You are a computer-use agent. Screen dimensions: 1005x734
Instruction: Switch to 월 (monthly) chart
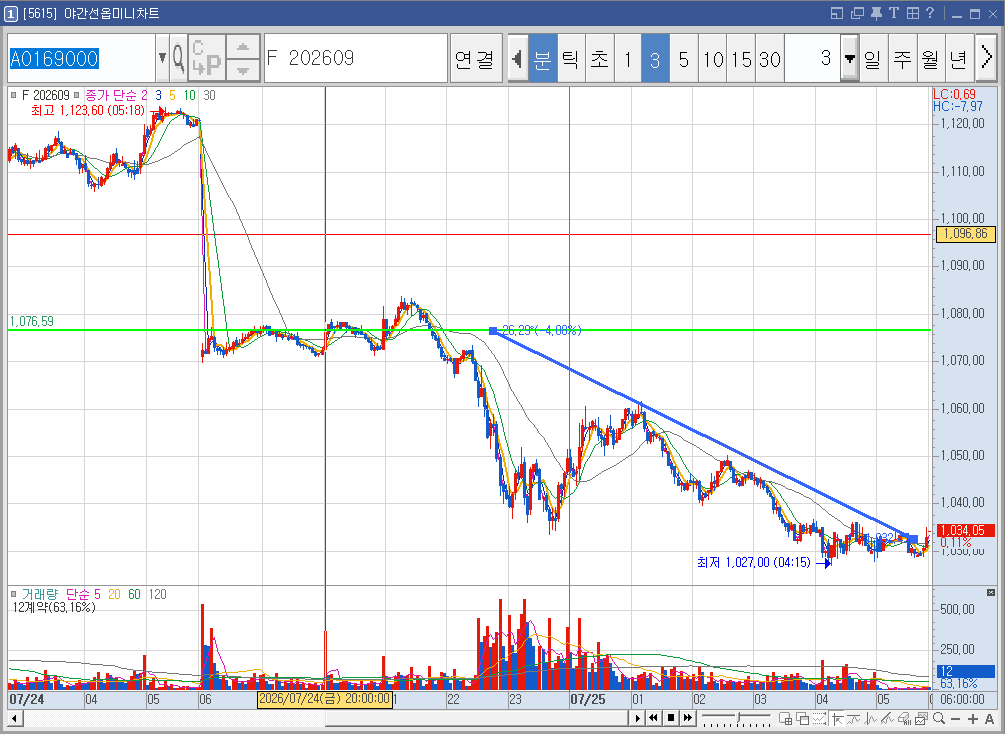pos(931,59)
